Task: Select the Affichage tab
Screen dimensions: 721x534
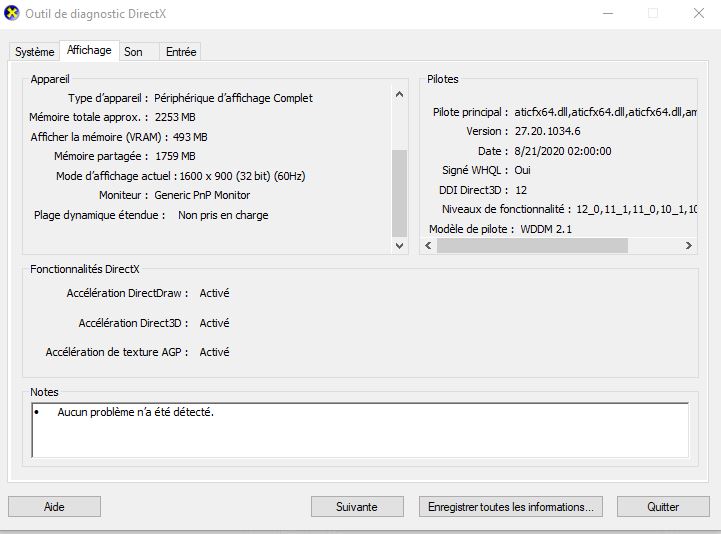Action: tap(89, 50)
